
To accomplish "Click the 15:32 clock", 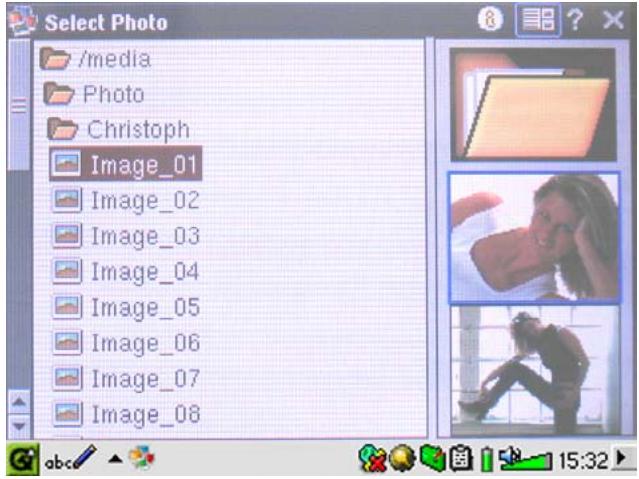I will point(584,461).
